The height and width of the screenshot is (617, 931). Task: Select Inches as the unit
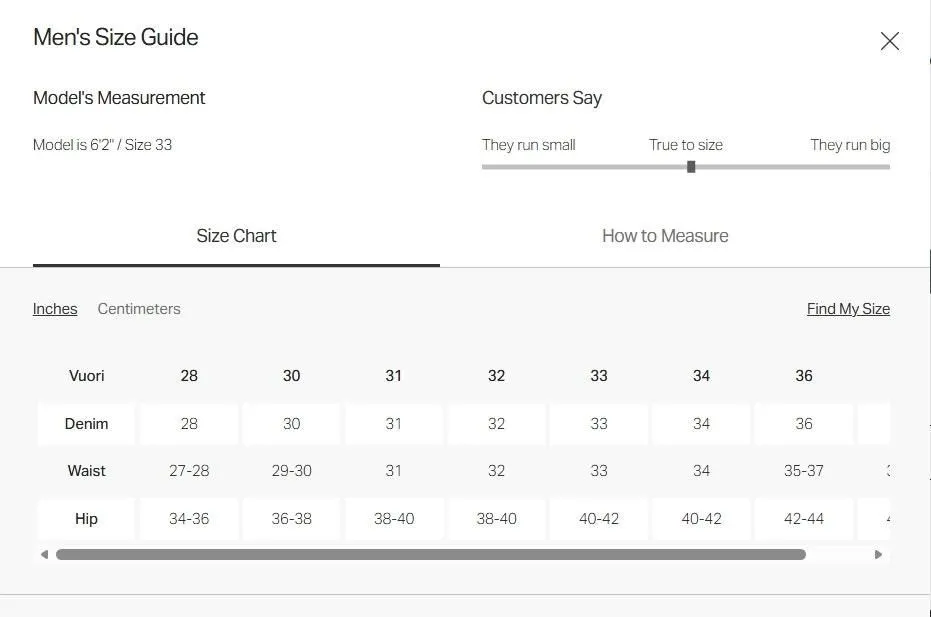pyautogui.click(x=55, y=309)
